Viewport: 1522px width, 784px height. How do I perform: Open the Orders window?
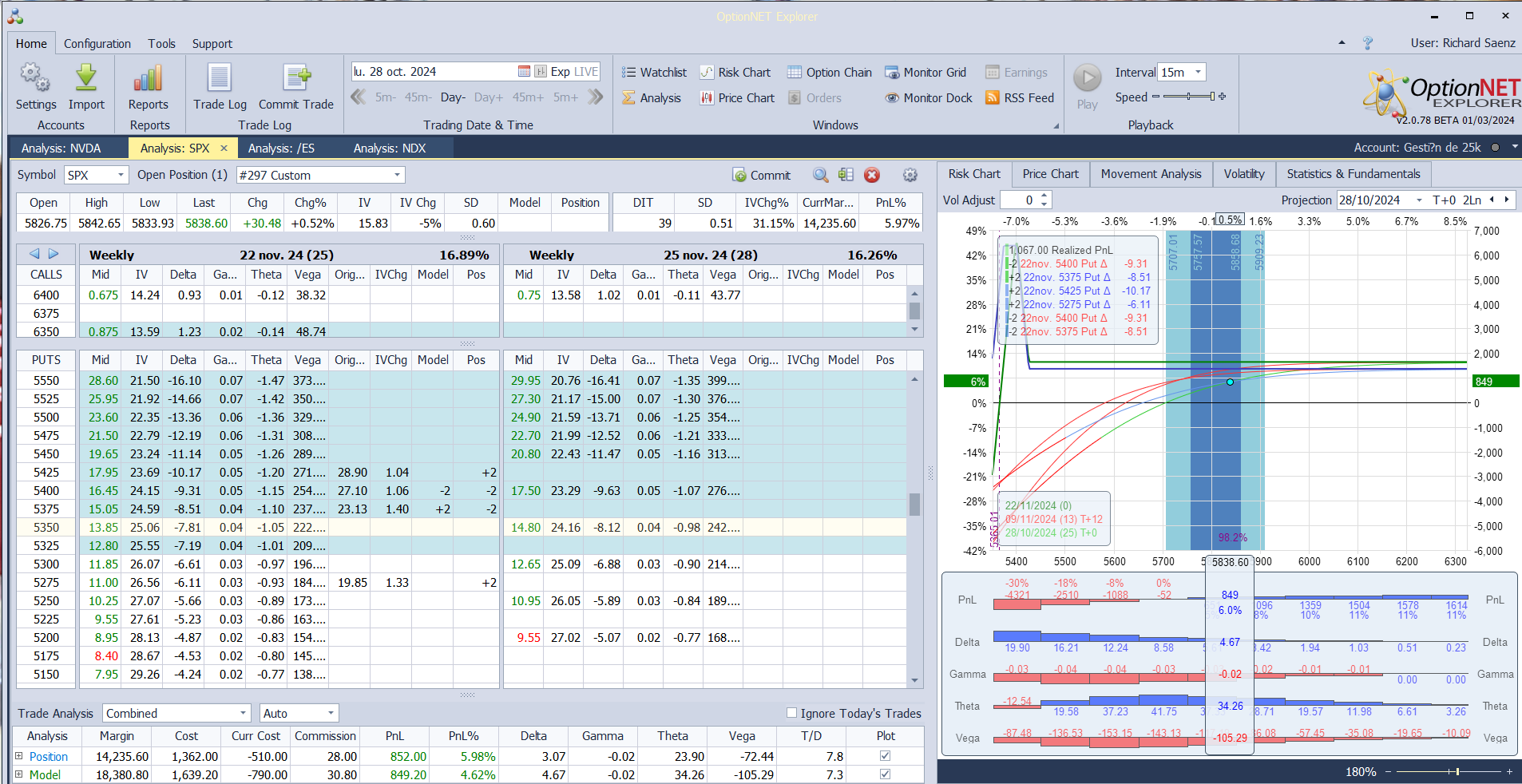[815, 98]
